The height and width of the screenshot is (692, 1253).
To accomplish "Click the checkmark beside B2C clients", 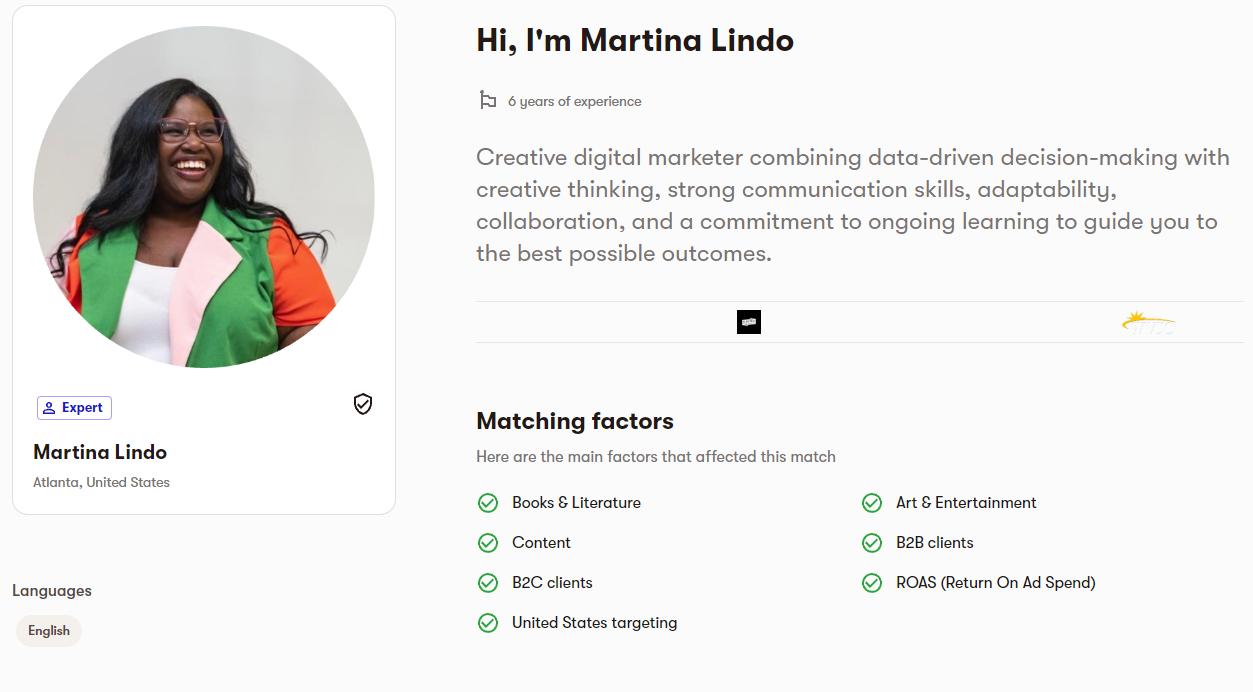I will point(488,583).
